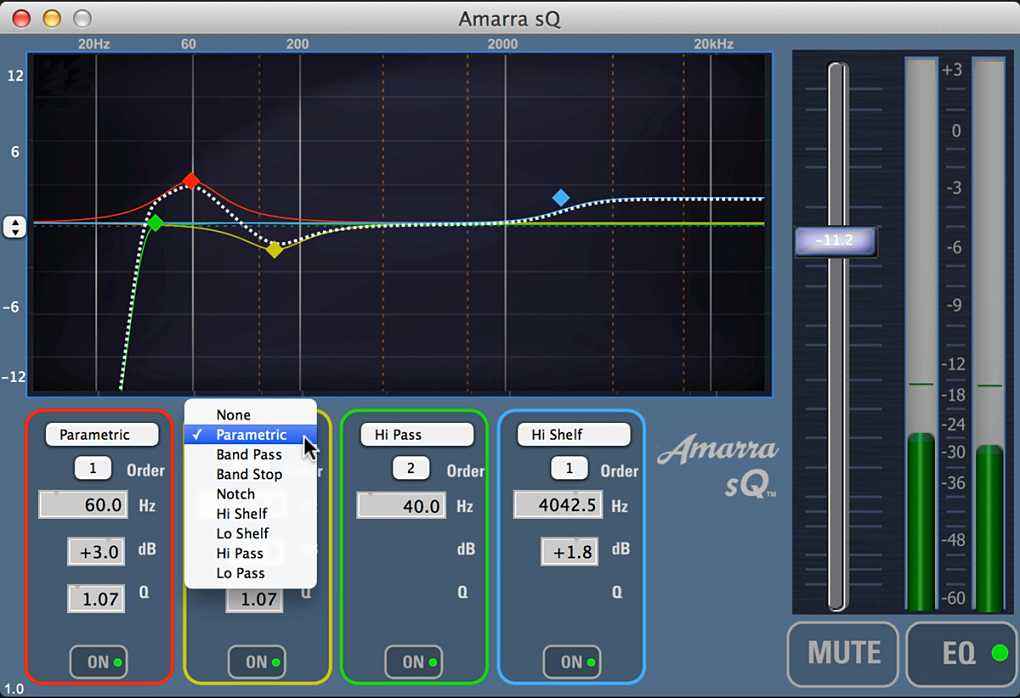This screenshot has height=698, width=1020.
Task: Open the red band Parametric filter dropdown
Action: [101, 435]
